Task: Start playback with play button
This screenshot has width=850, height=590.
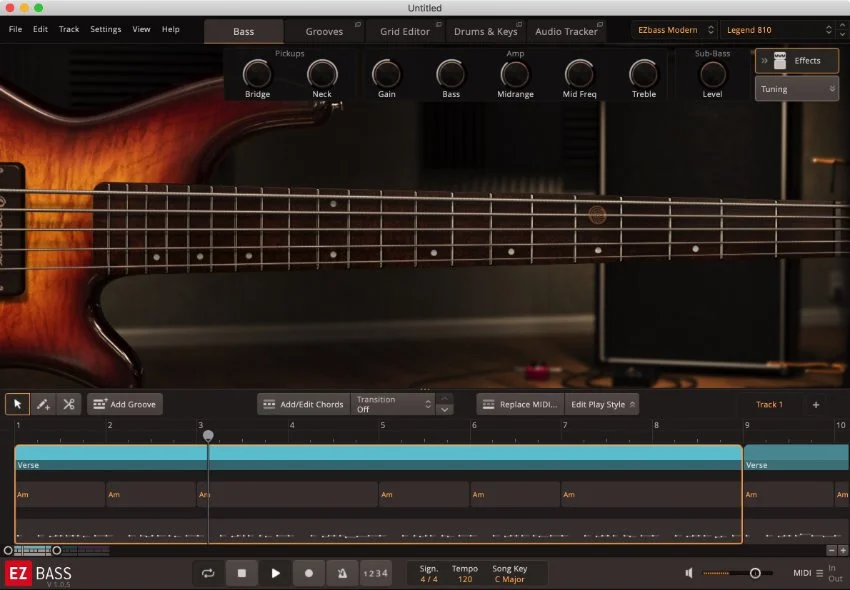Action: 275,573
